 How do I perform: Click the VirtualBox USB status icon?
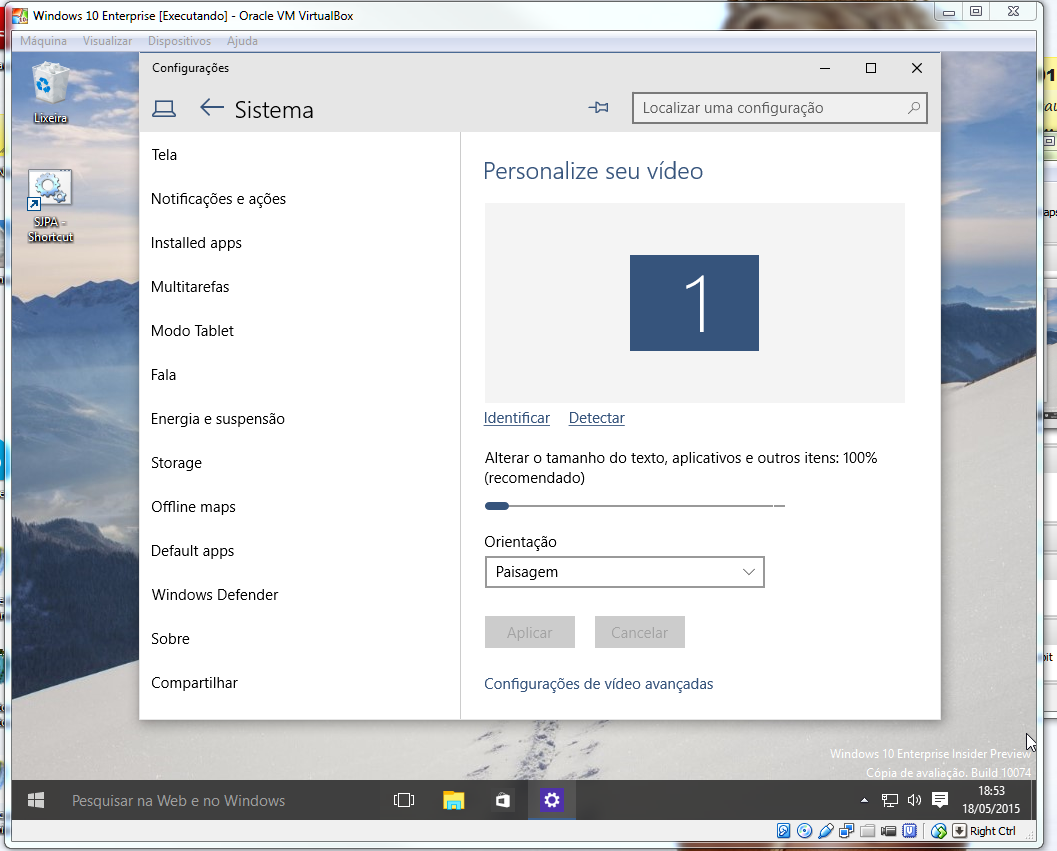click(826, 831)
